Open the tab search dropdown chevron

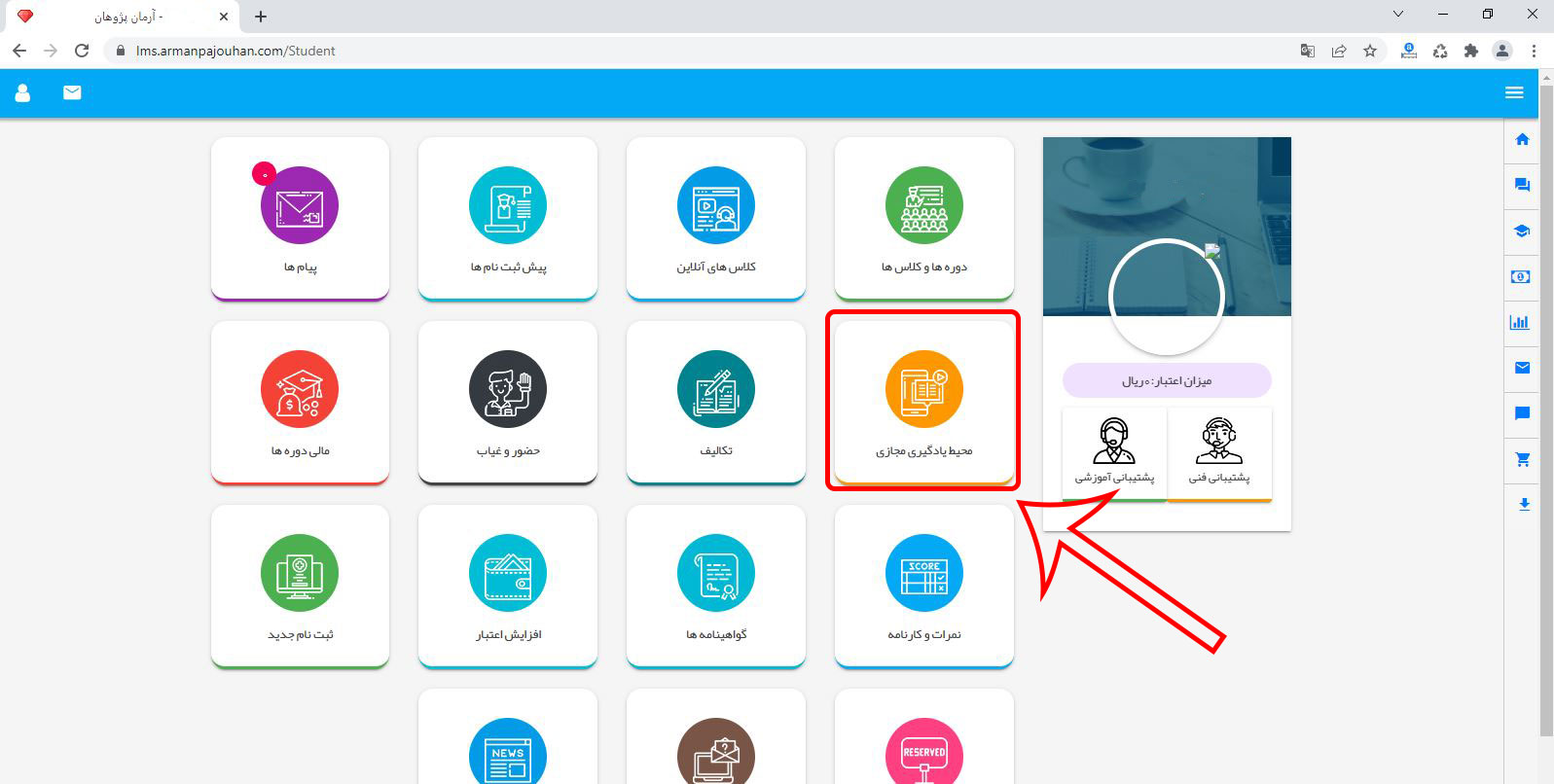coord(1398,14)
